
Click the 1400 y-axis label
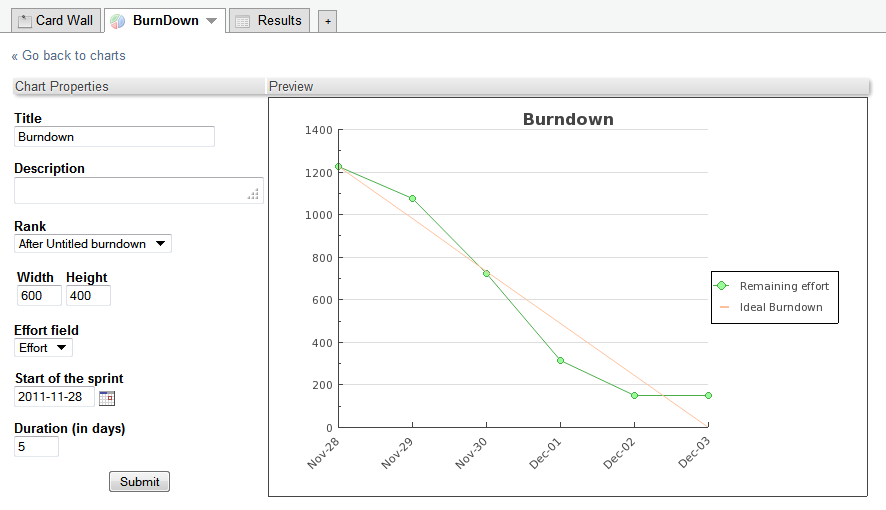[319, 130]
